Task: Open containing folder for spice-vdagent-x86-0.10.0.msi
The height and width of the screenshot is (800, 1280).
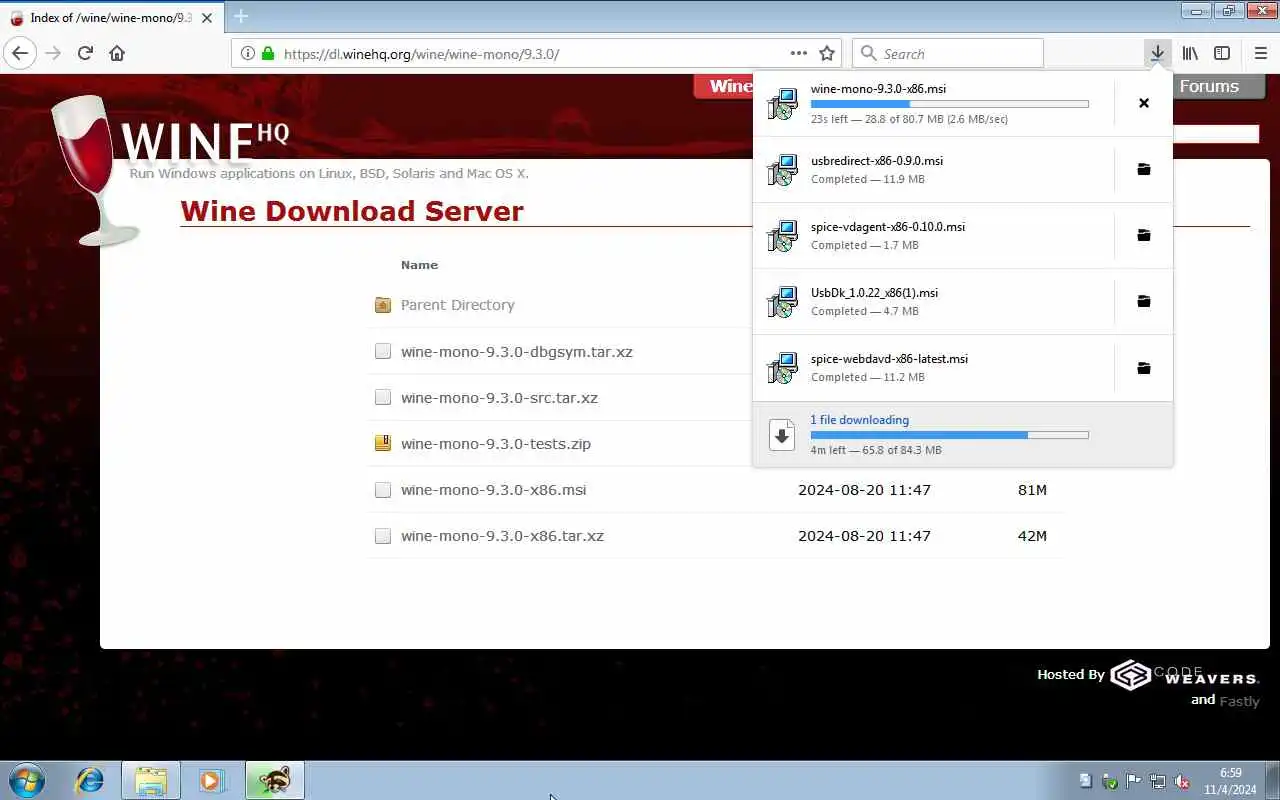Action: [1144, 235]
